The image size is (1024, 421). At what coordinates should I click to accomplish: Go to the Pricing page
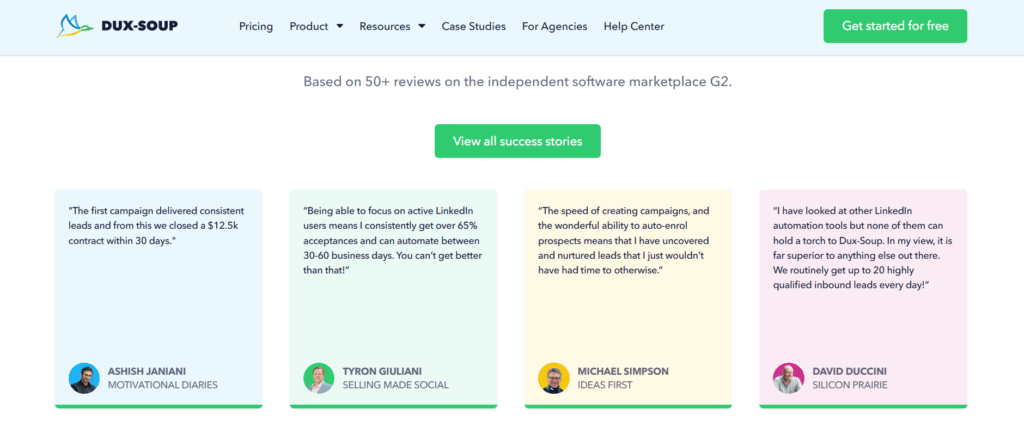point(256,27)
